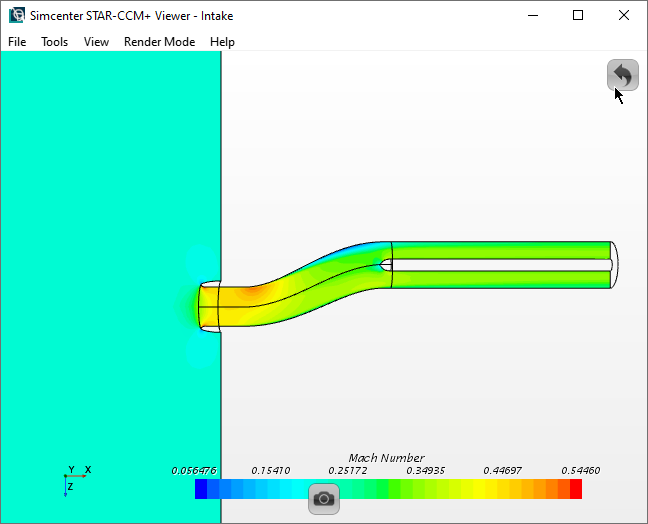This screenshot has height=524, width=648.
Task: Open the Tools menu
Action: 54,42
